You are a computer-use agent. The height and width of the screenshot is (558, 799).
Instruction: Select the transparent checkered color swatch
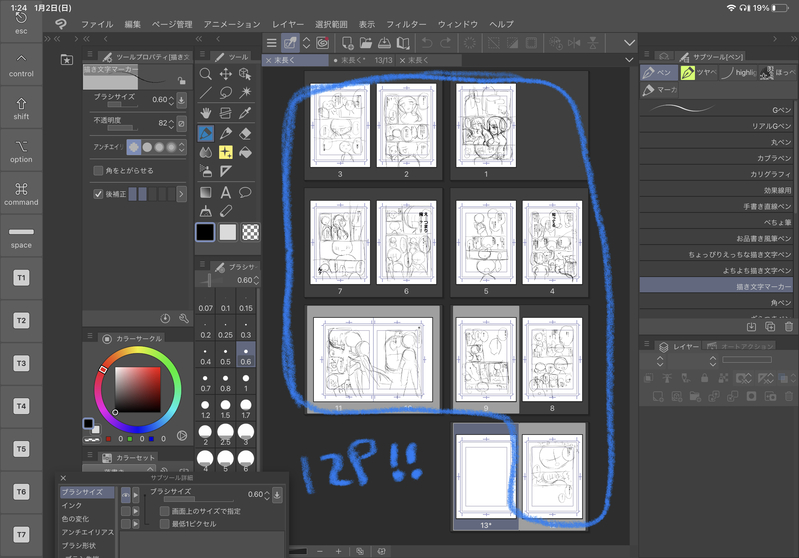click(250, 232)
